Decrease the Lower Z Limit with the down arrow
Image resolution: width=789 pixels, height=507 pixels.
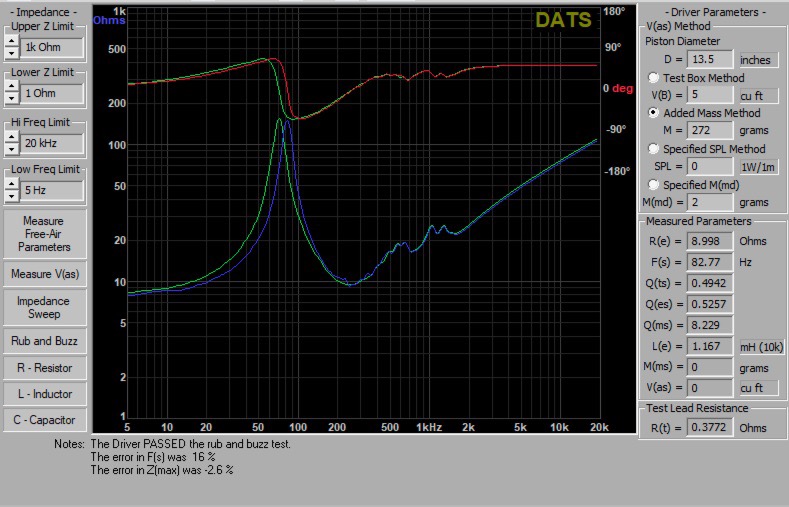[x=11, y=98]
